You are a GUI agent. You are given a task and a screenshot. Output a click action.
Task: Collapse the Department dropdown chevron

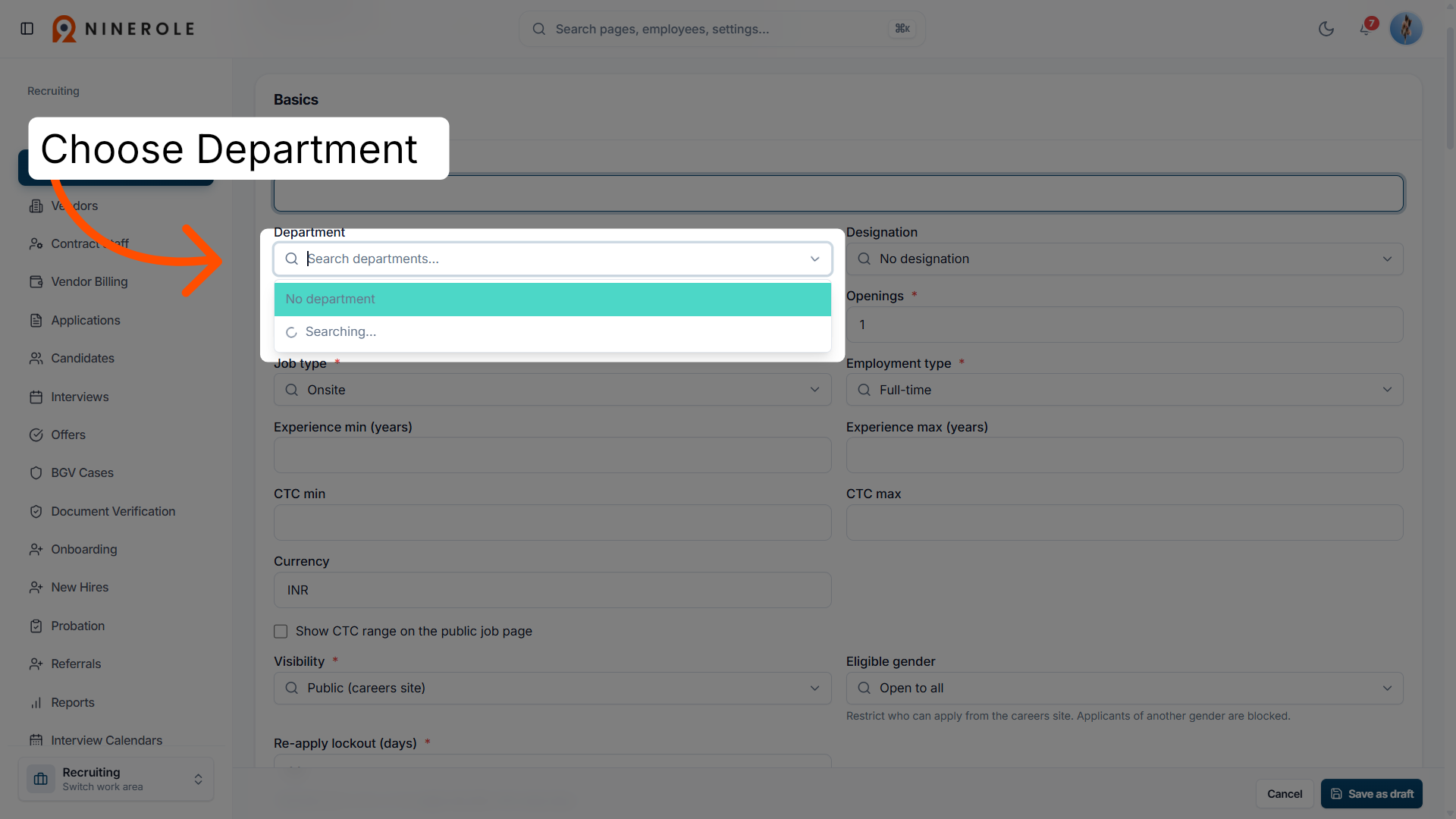click(814, 259)
